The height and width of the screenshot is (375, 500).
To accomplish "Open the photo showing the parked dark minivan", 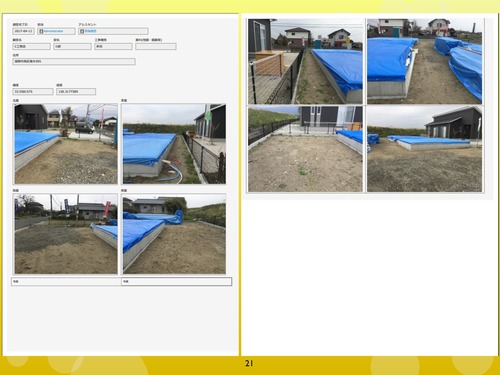I will (x=66, y=144).
